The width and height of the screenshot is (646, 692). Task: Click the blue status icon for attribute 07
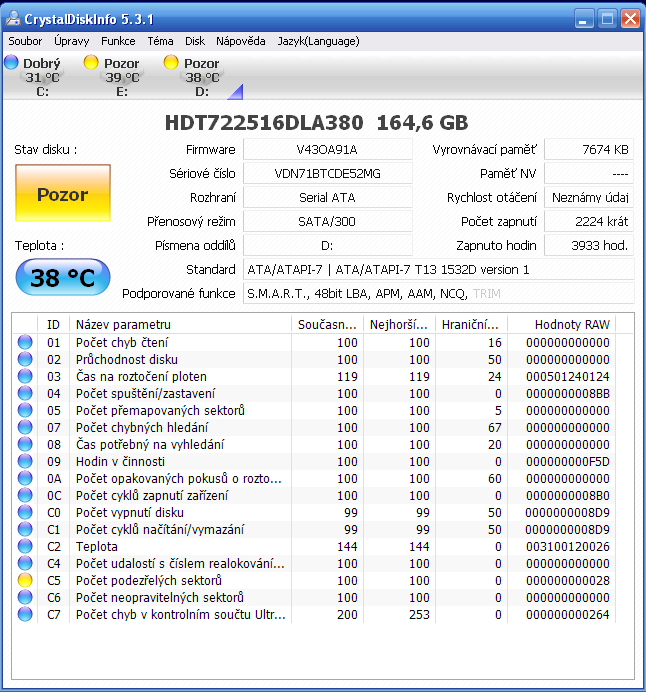25,428
